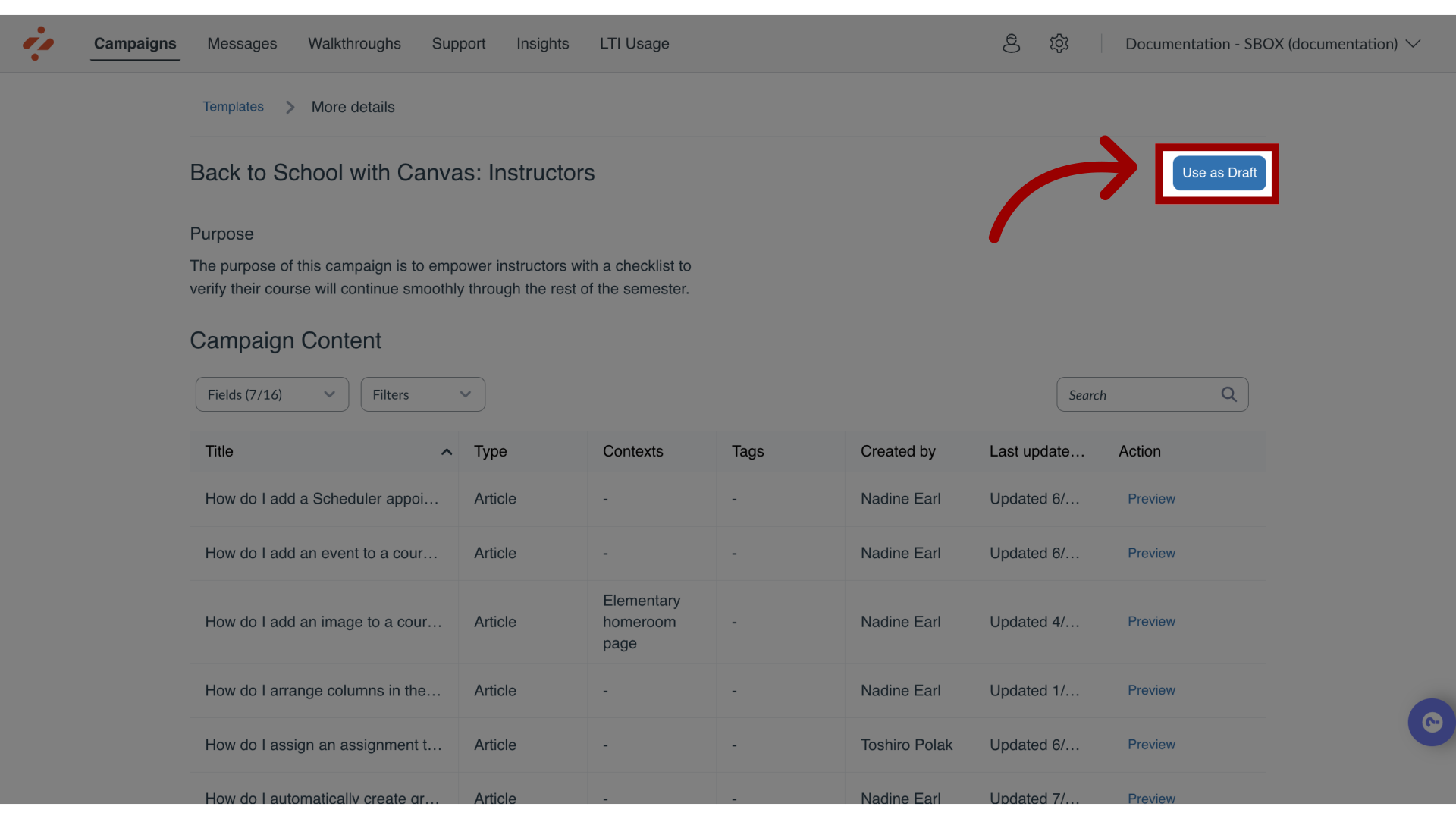Click the LTI Usage navigation icon
1456x819 pixels.
(634, 43)
